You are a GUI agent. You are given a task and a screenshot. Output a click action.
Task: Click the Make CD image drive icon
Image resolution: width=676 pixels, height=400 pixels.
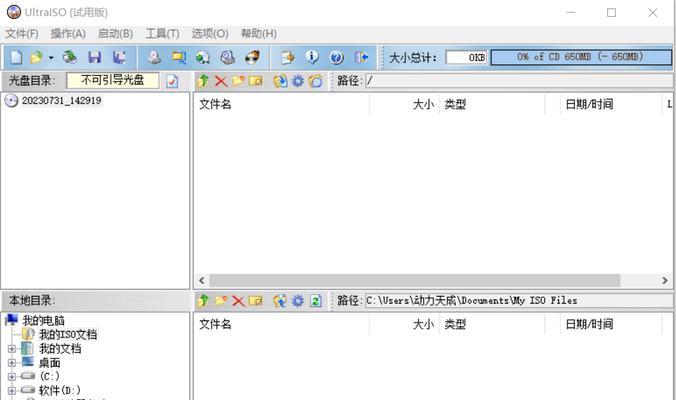[x=154, y=57]
